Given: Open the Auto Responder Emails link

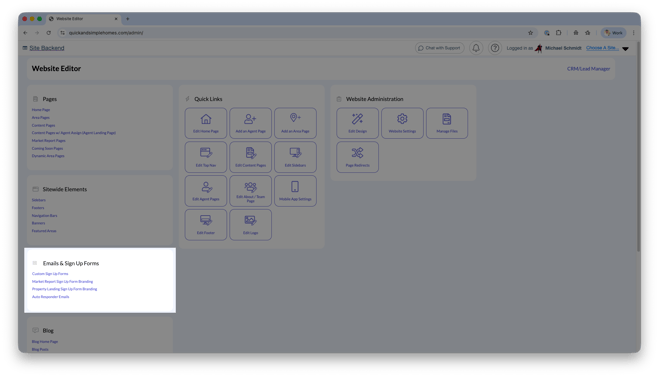Looking at the screenshot, I should (50, 297).
